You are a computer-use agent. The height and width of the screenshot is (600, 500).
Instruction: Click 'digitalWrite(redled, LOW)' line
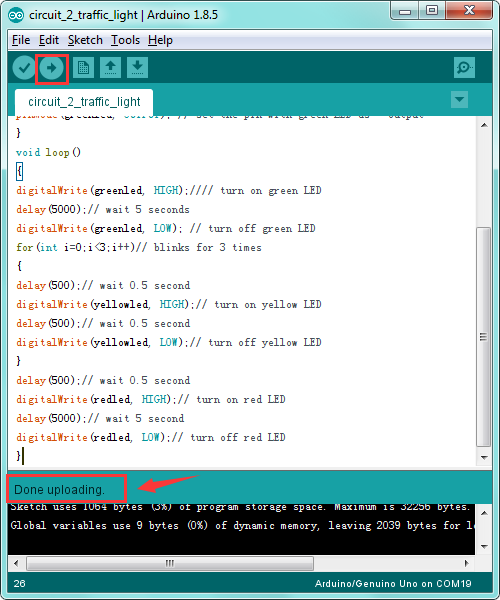tap(151, 437)
